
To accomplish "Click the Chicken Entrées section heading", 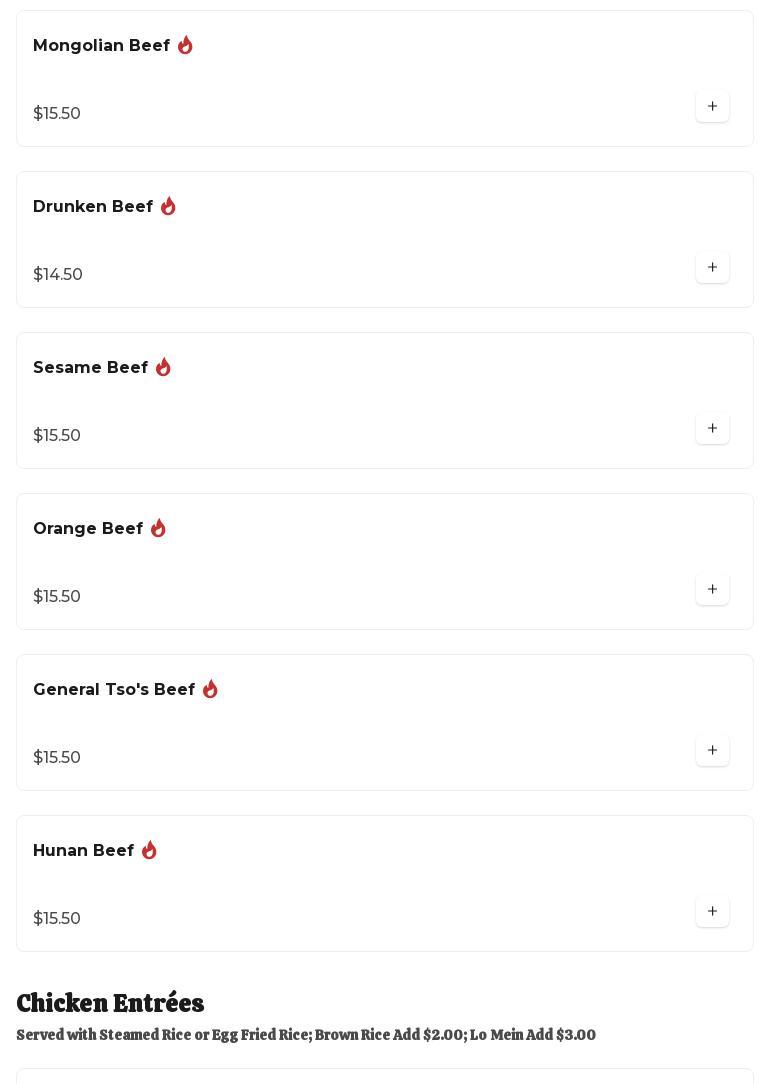I will [x=110, y=1003].
